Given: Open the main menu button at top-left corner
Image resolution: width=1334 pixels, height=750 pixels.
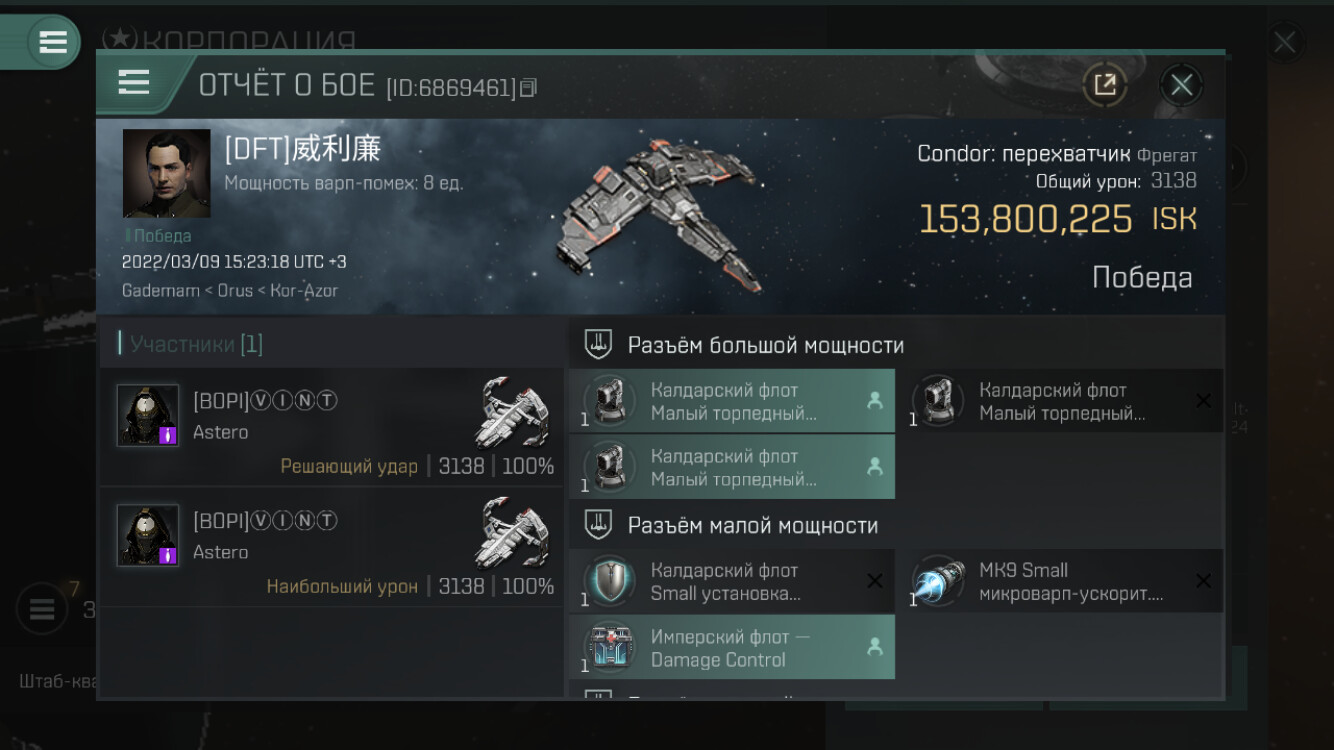Looking at the screenshot, I should [52, 42].
